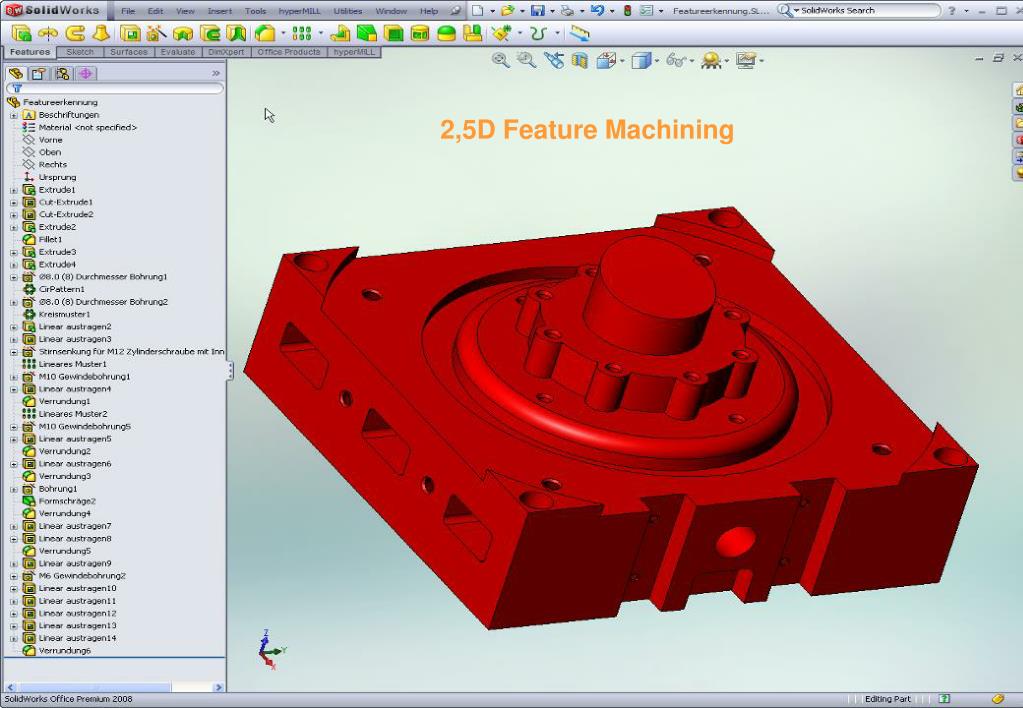Click the Print icon
The width and height of the screenshot is (1023, 708).
tap(568, 10)
